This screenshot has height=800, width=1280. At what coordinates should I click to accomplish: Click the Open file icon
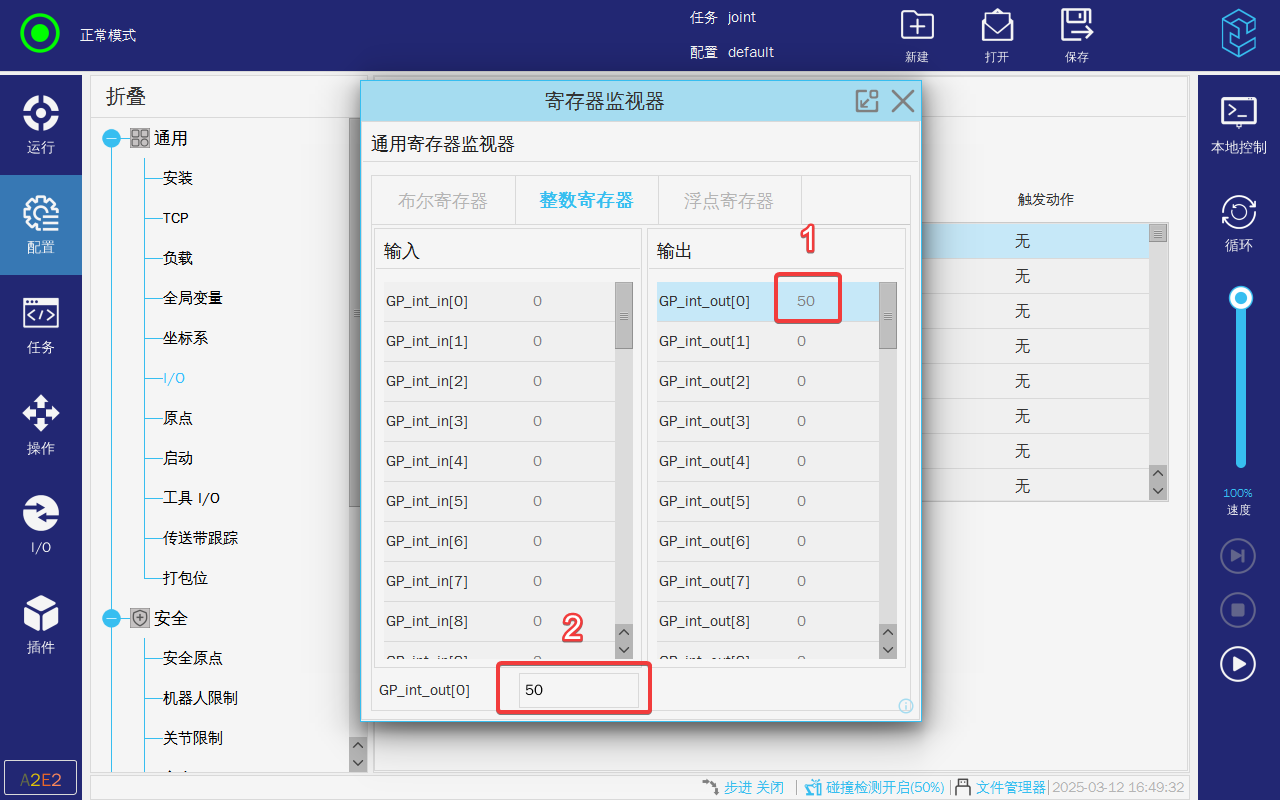[997, 26]
